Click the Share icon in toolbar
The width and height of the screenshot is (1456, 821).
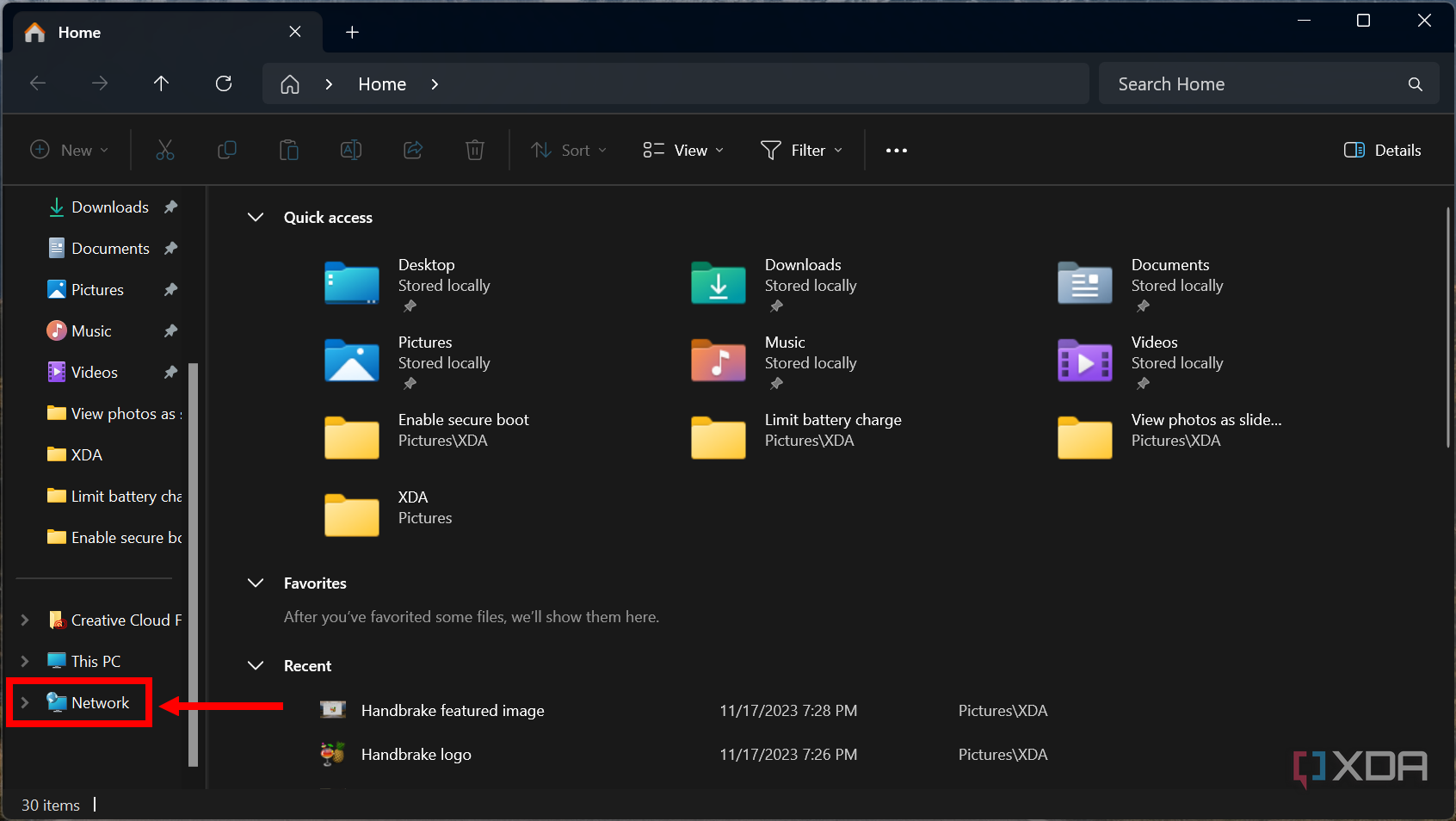(x=413, y=151)
